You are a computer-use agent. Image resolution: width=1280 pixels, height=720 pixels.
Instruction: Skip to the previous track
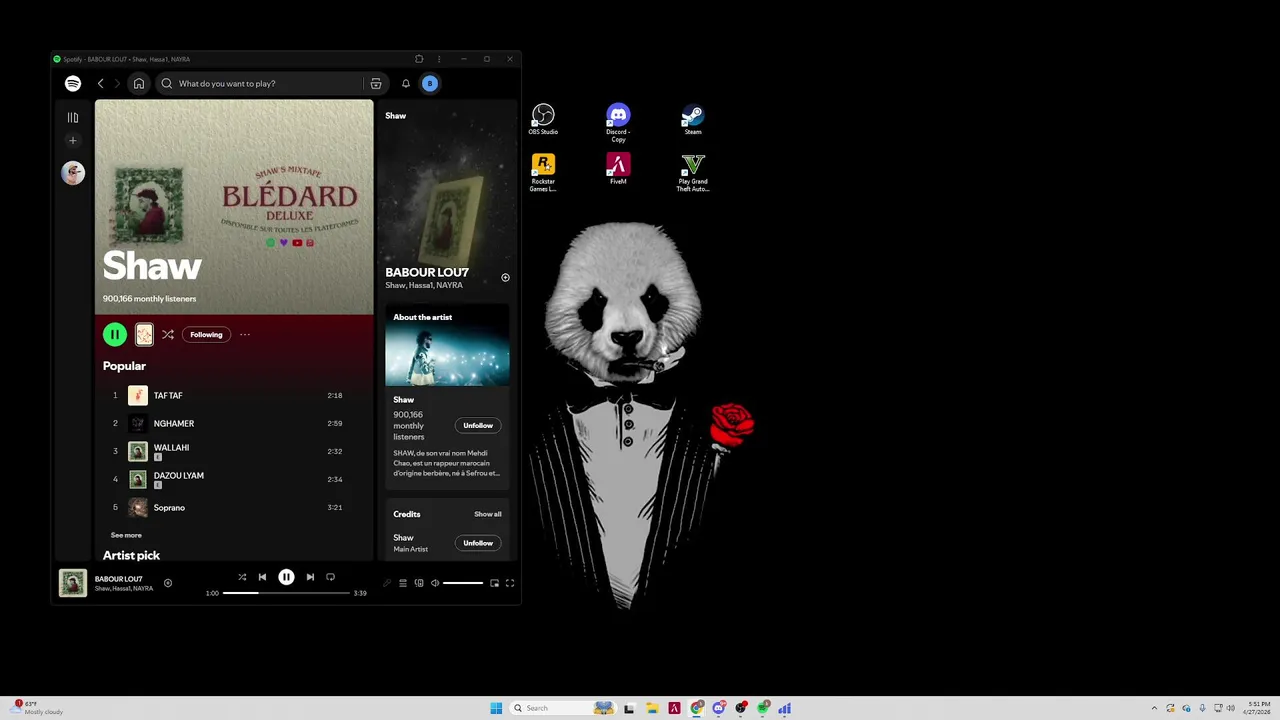[x=263, y=577]
